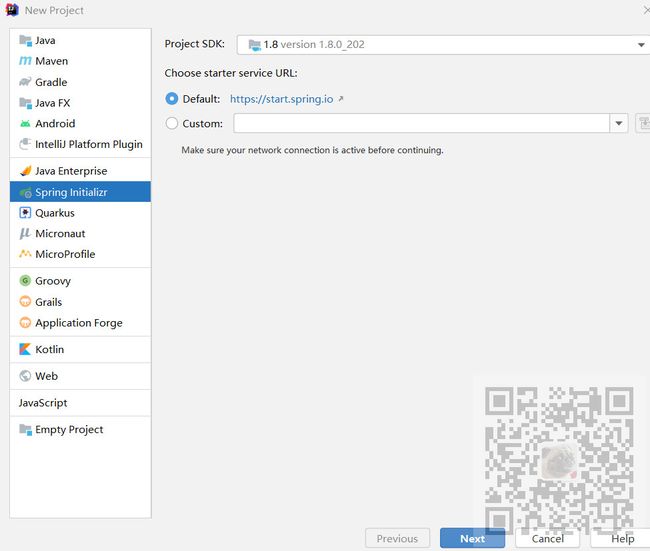Click the SDK folder icon in the combo box
Screen dimensions: 650x551
[255, 45]
